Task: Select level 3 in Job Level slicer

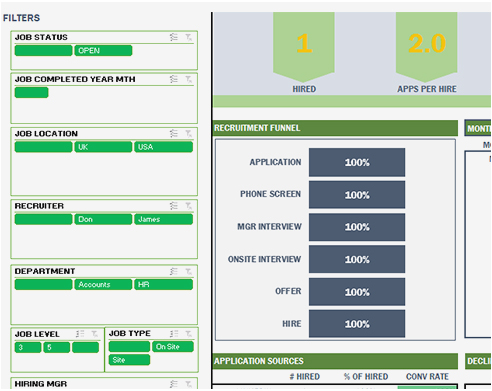Action: coord(28,347)
